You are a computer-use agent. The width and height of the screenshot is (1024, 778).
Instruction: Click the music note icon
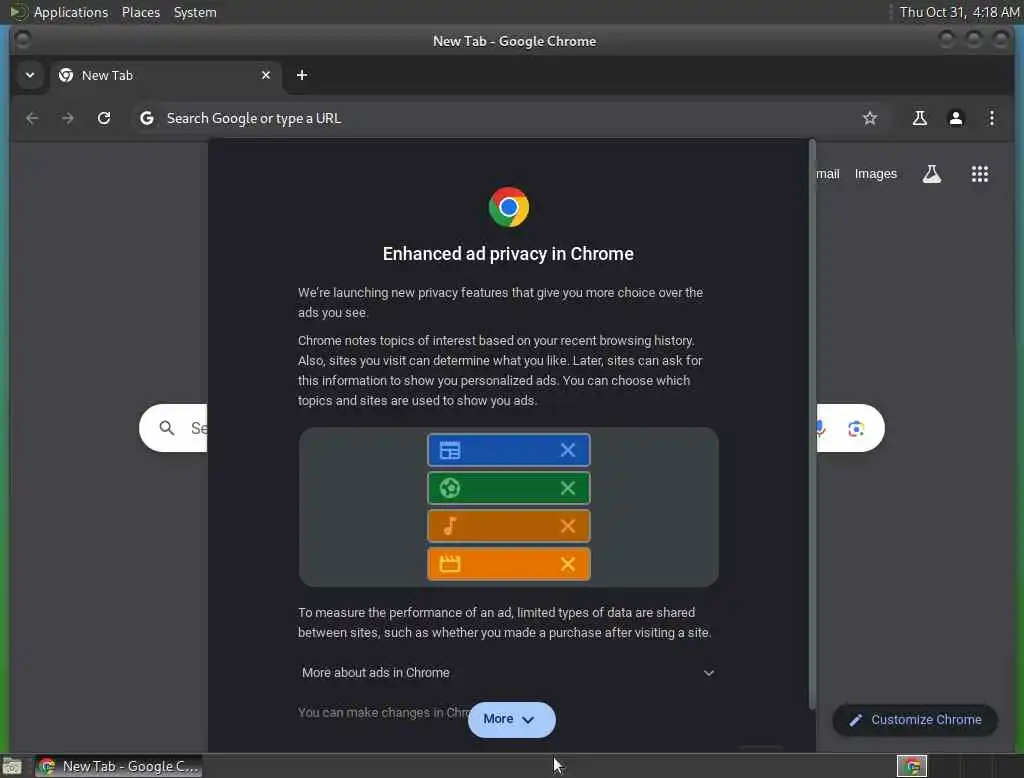coord(450,526)
